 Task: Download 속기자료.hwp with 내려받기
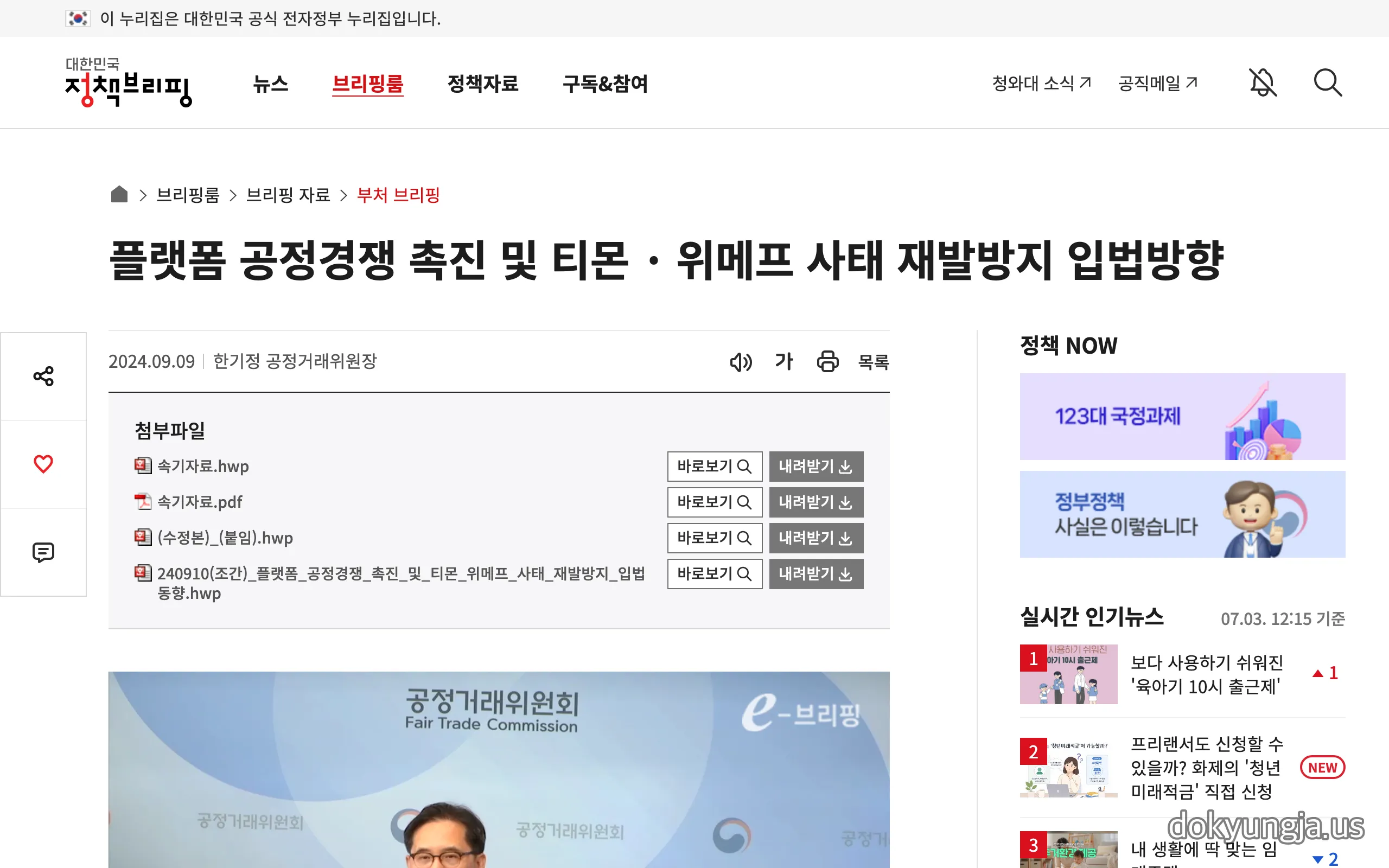click(816, 466)
